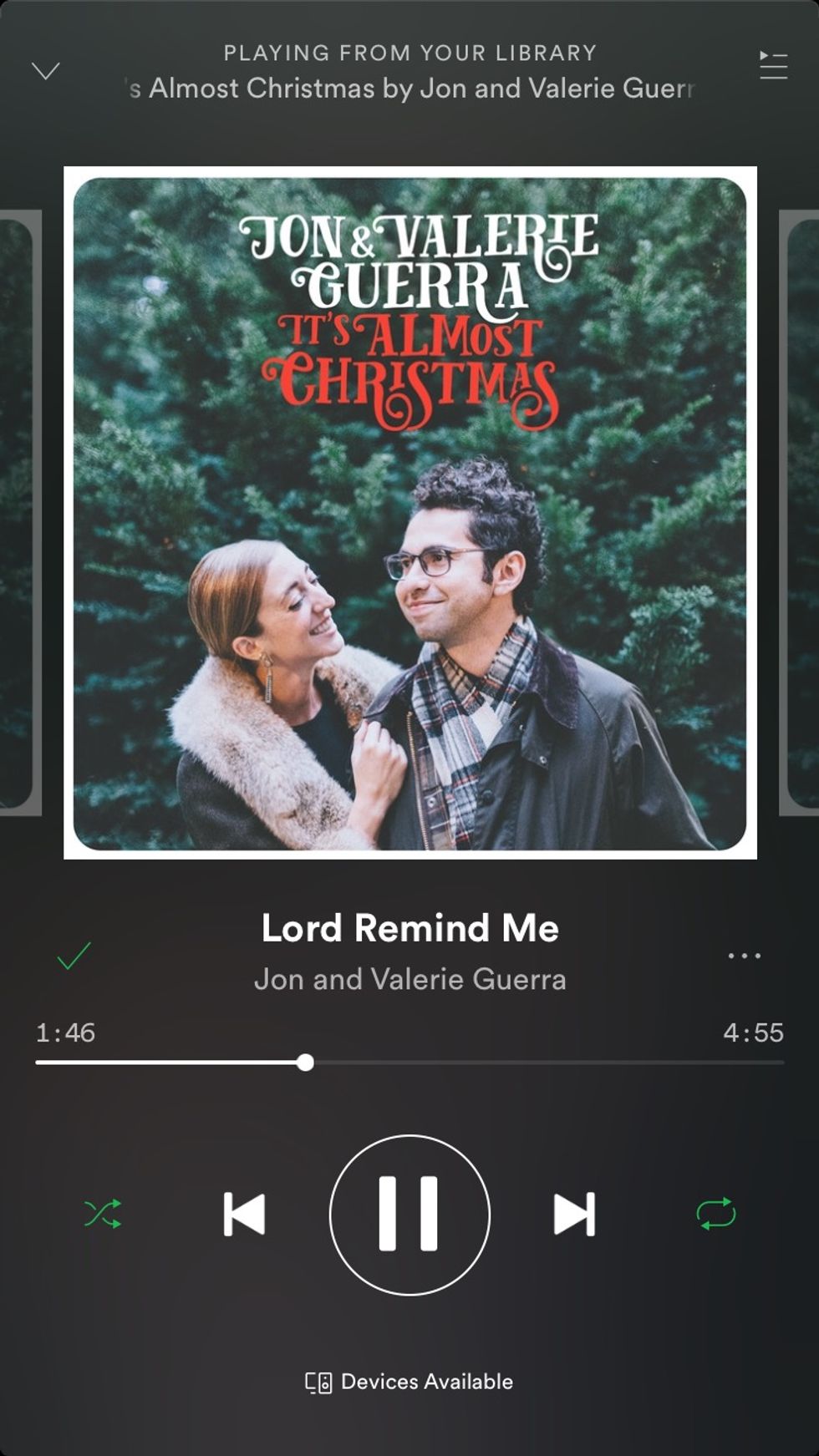Show the next track artwork on the right edge
This screenshot has height=1456, width=819.
coord(799,513)
